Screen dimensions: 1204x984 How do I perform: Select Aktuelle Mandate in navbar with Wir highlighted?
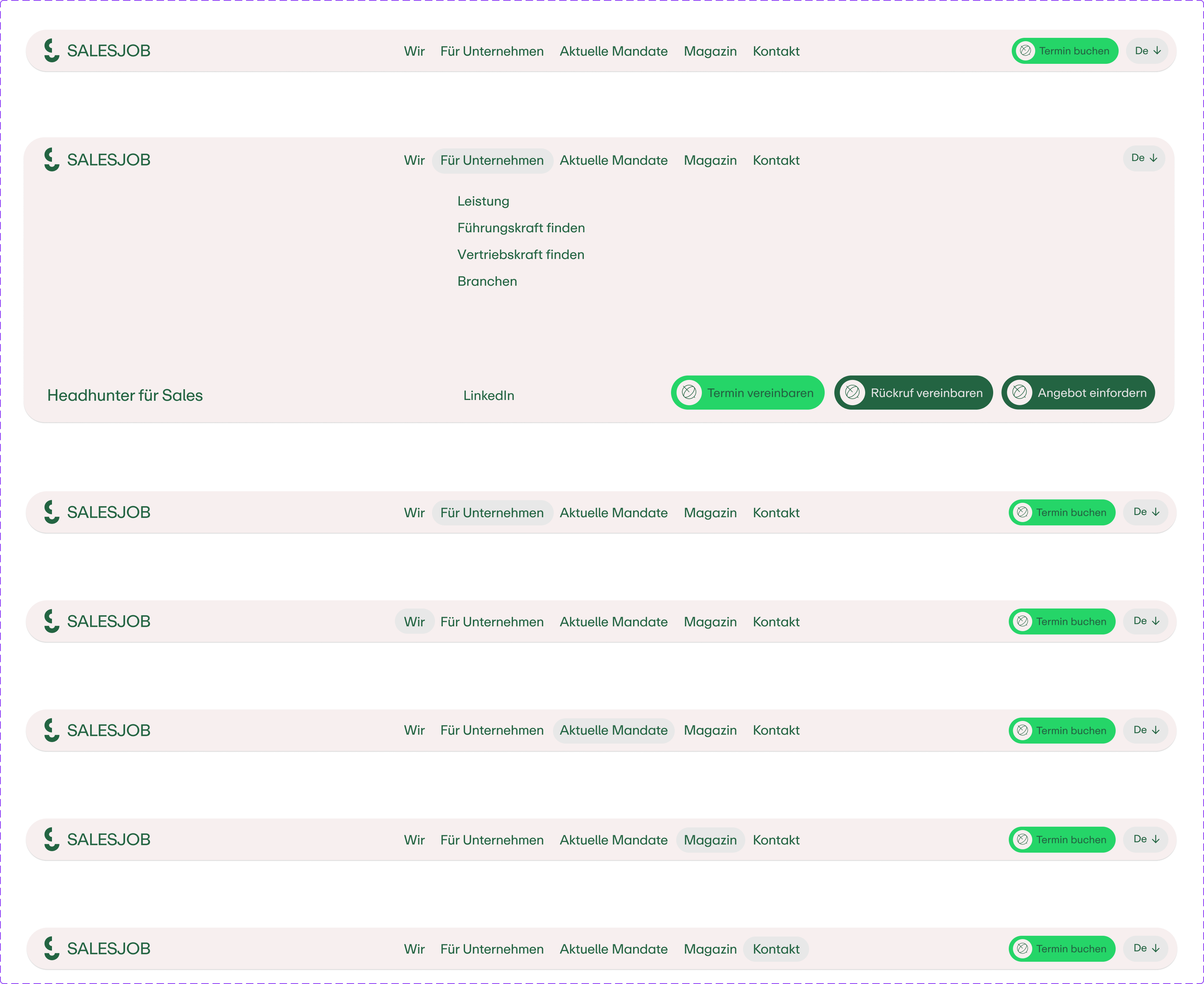[614, 622]
